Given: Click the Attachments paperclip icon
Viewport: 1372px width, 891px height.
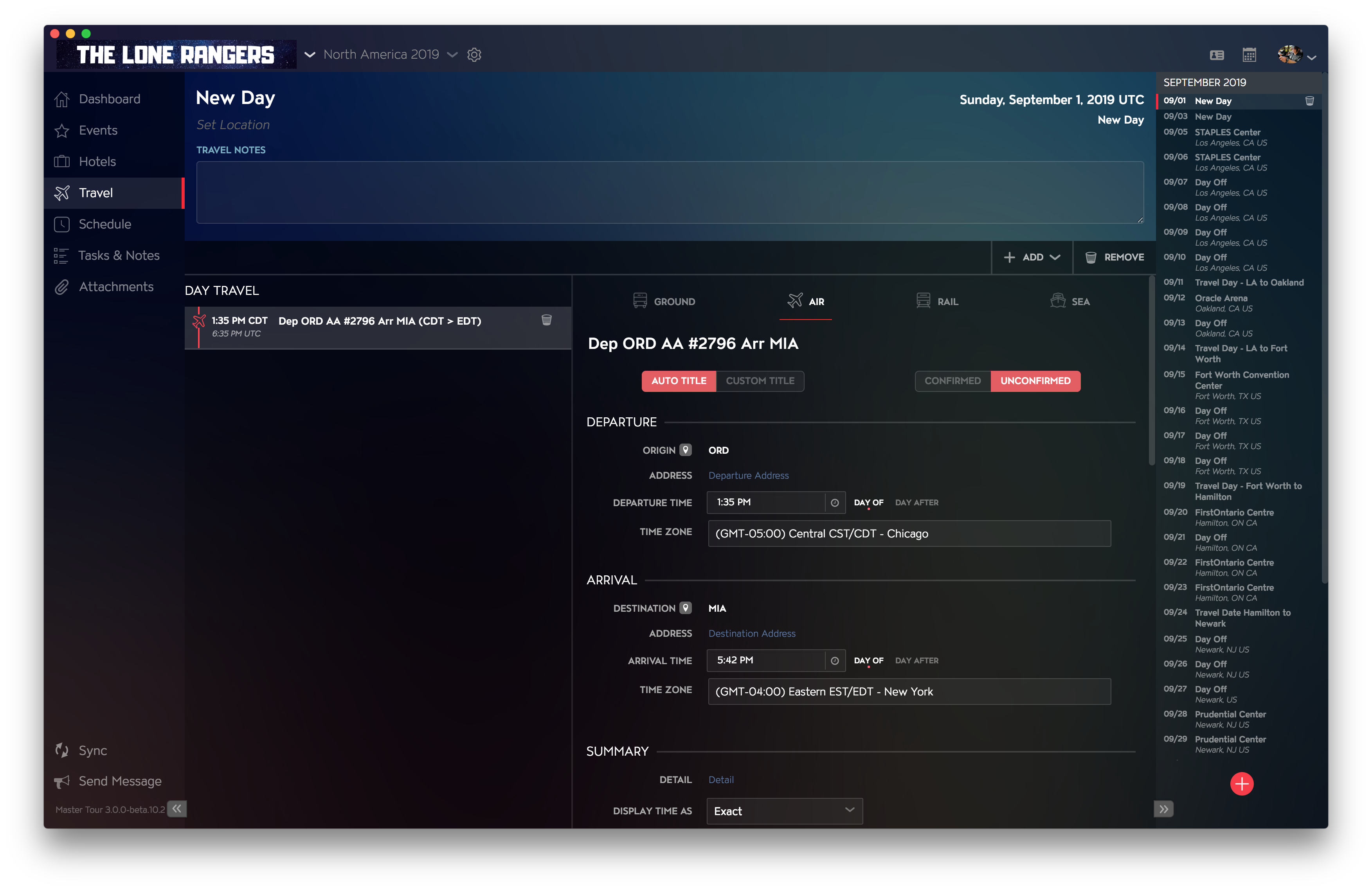Looking at the screenshot, I should pyautogui.click(x=62, y=286).
